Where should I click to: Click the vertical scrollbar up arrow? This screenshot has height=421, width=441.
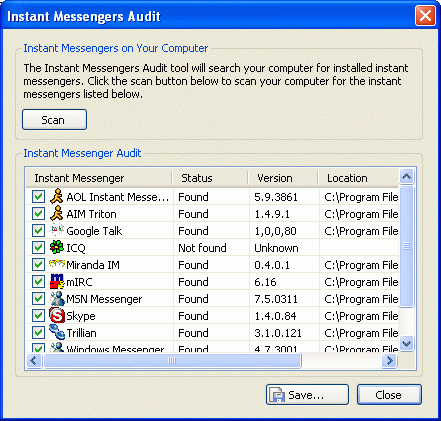point(406,177)
